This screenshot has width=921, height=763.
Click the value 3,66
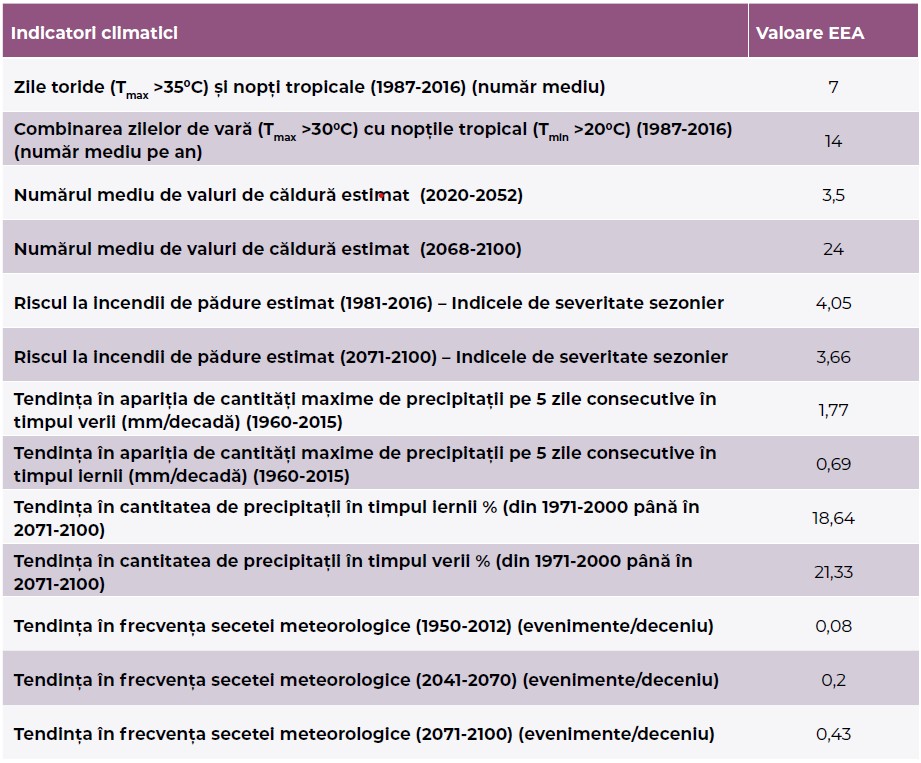[833, 357]
